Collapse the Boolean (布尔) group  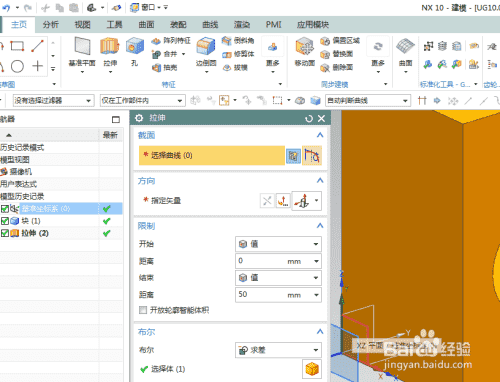click(x=320, y=331)
